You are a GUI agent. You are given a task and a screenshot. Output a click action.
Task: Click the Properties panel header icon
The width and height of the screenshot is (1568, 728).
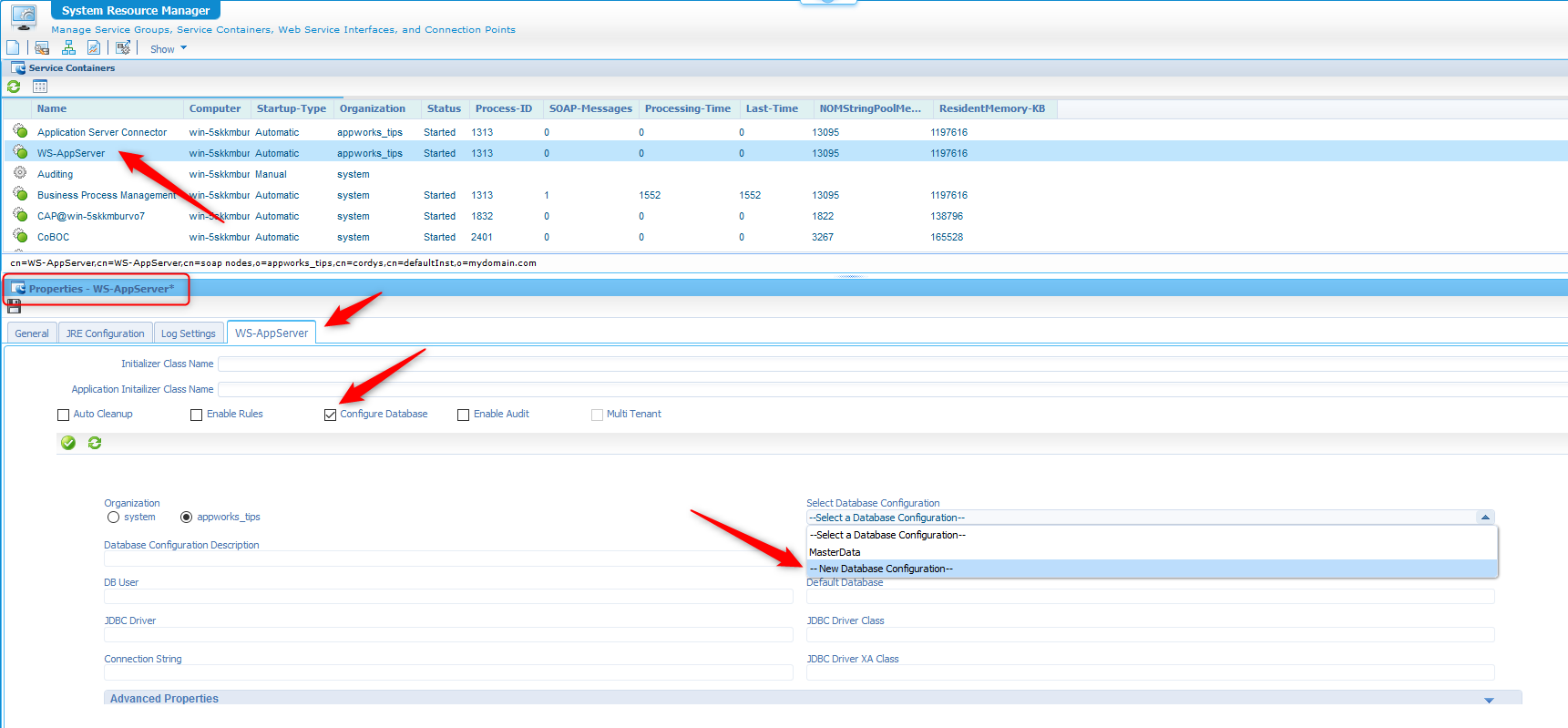click(x=18, y=288)
